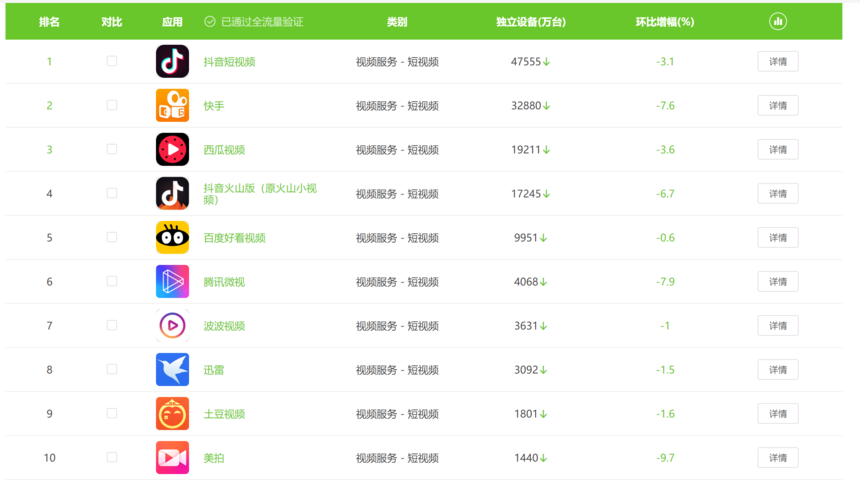The image size is (860, 488).
Task: Click the 腾讯微视 gradient play icon
Action: tap(172, 281)
